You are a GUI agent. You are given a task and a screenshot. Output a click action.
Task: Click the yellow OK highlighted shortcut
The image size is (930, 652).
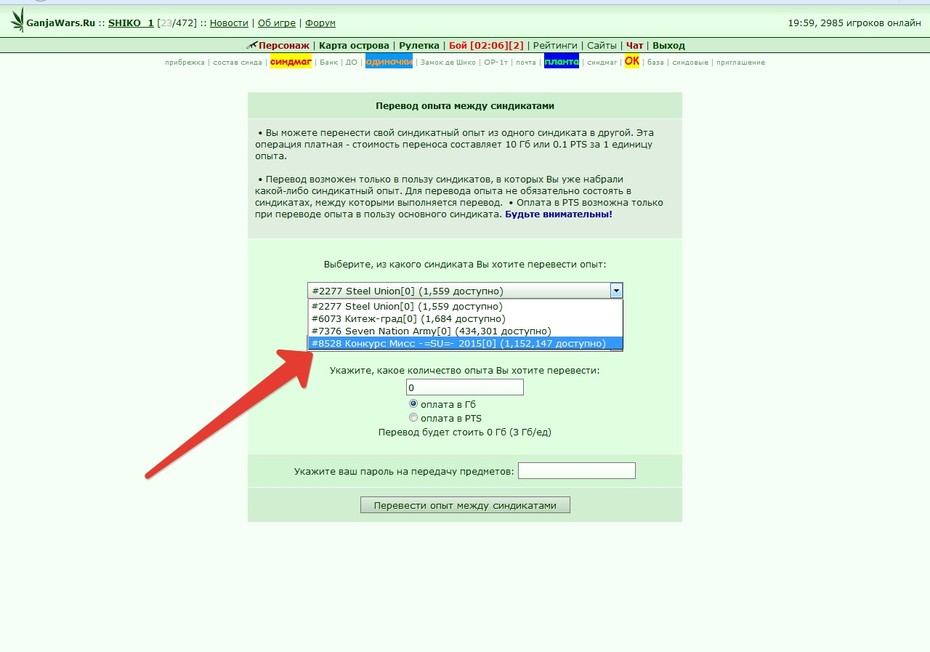(632, 61)
